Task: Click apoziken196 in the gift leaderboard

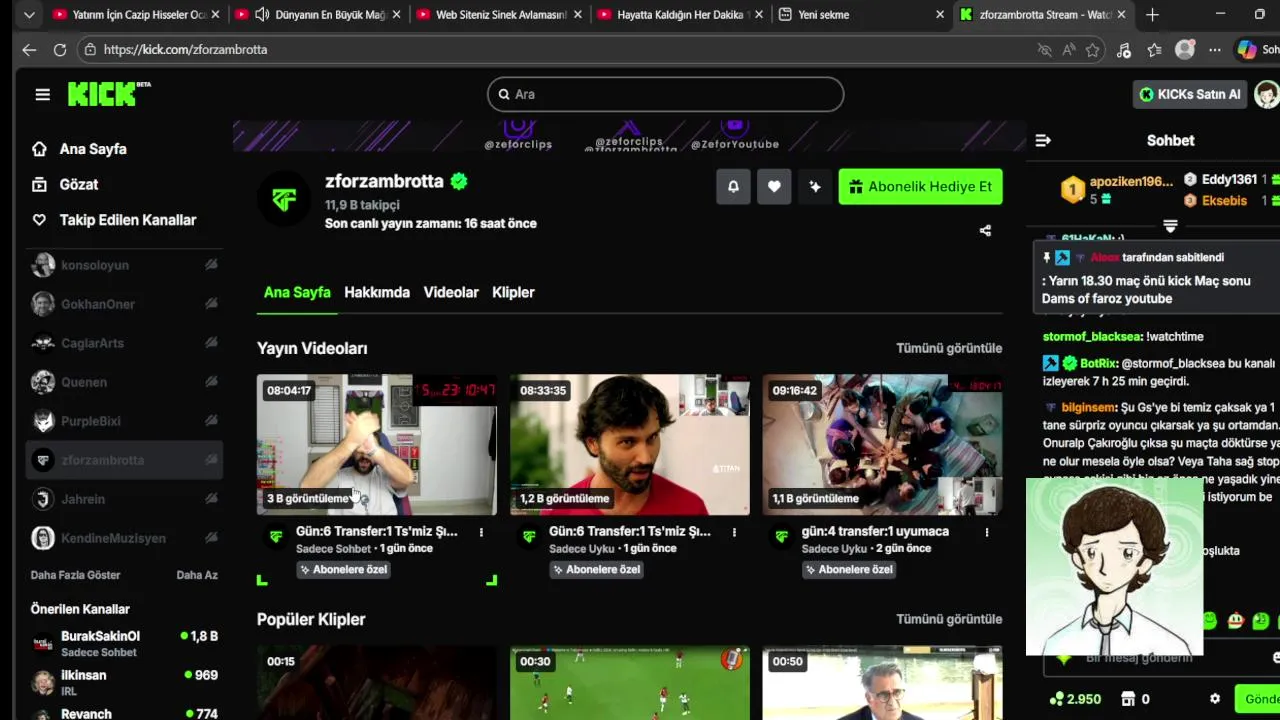Action: pos(1131,181)
